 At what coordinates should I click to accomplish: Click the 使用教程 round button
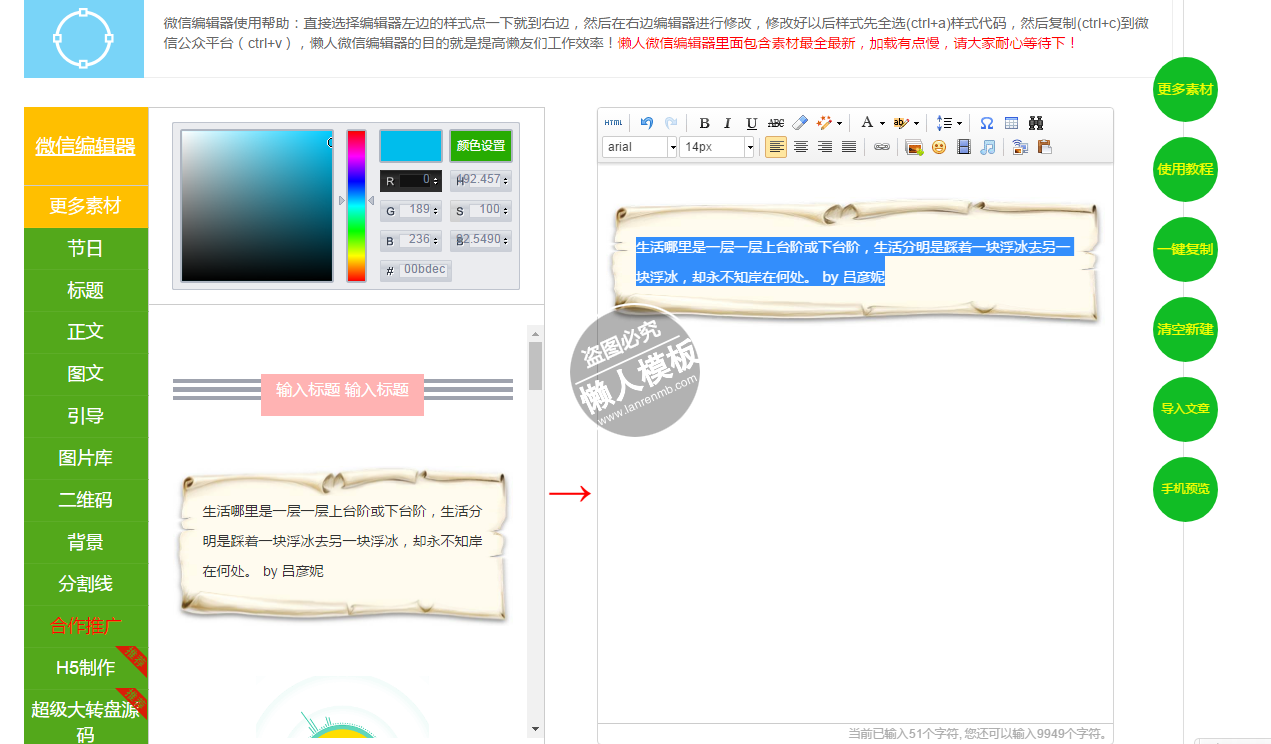click(1185, 170)
